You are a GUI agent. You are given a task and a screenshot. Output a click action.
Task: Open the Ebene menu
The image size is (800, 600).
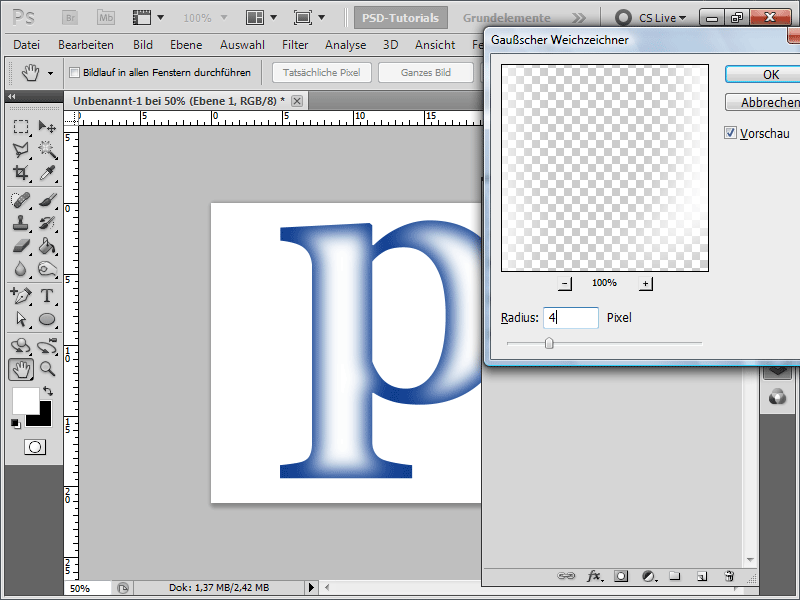(x=186, y=45)
